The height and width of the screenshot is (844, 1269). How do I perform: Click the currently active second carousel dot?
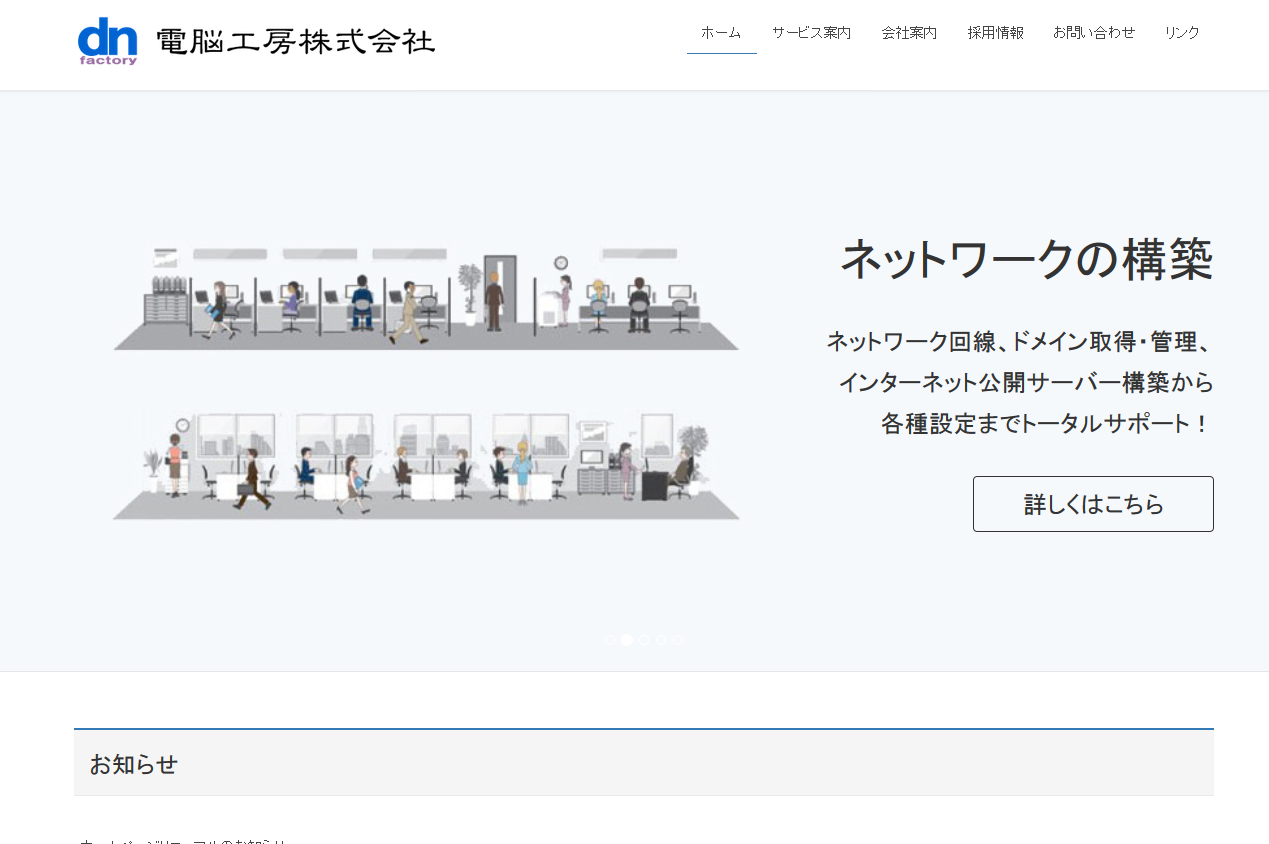(x=627, y=640)
